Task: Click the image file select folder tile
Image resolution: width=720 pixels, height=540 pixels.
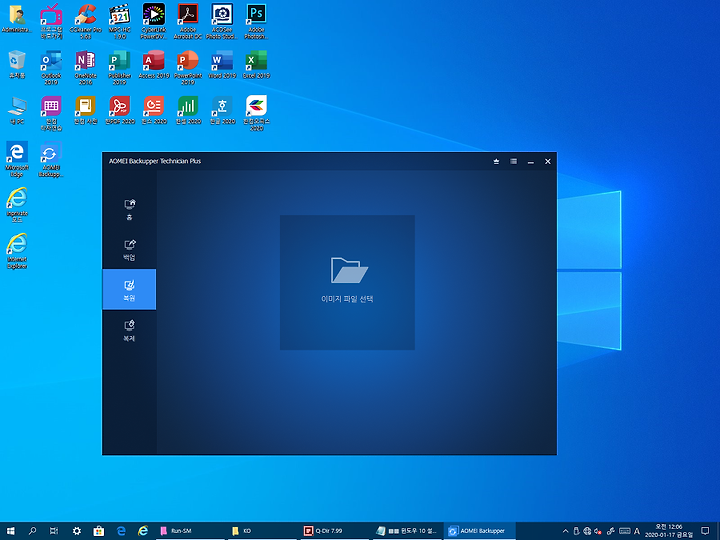Action: 348,282
